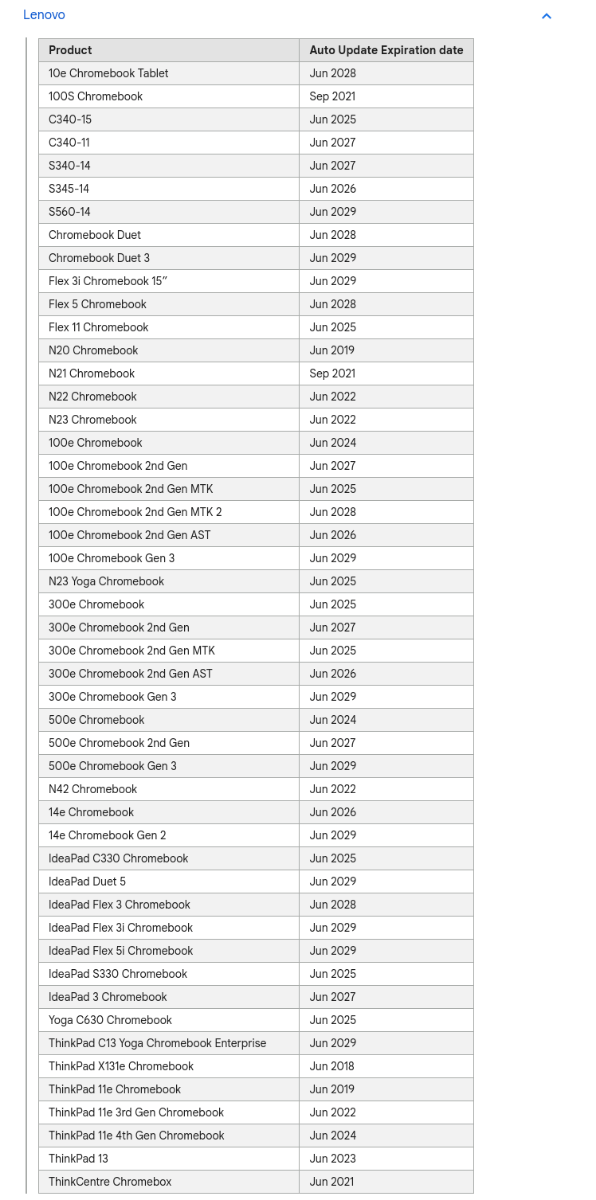Click the 10e Chromebook Tablet row

point(256,73)
